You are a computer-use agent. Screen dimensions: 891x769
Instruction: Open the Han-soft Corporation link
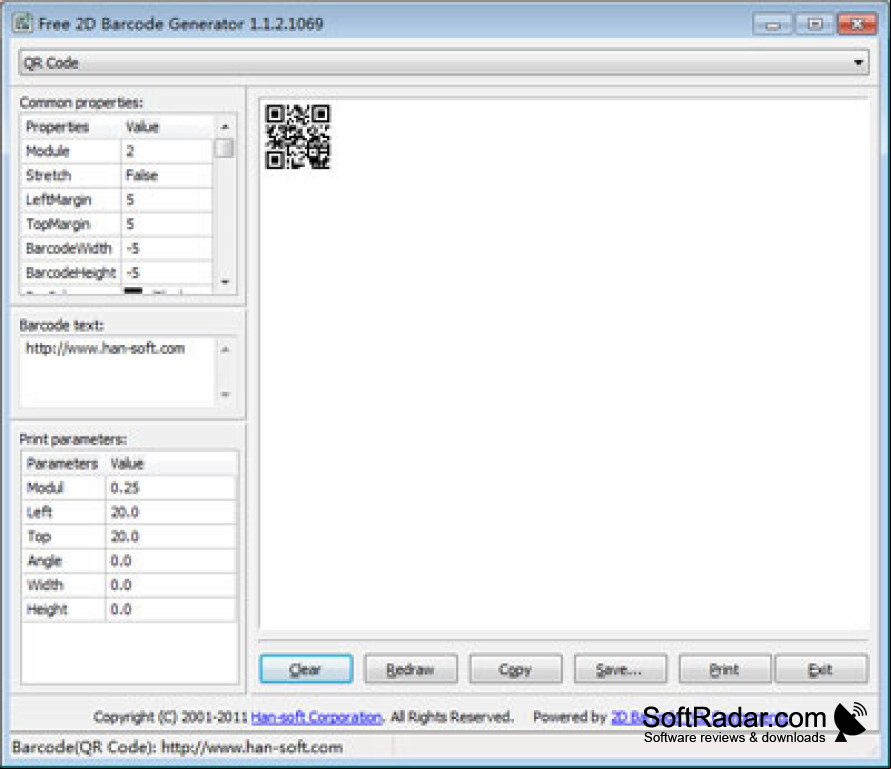317,717
